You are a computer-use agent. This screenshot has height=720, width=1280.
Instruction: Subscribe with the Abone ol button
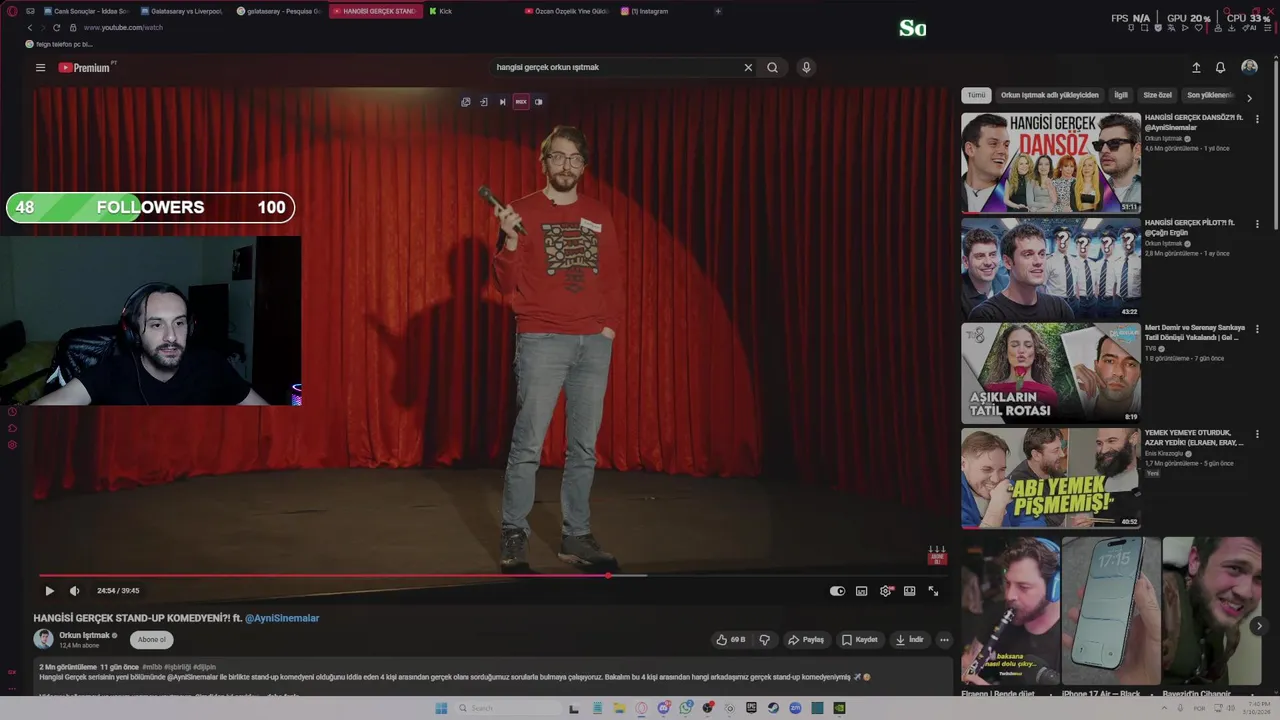pyautogui.click(x=152, y=640)
